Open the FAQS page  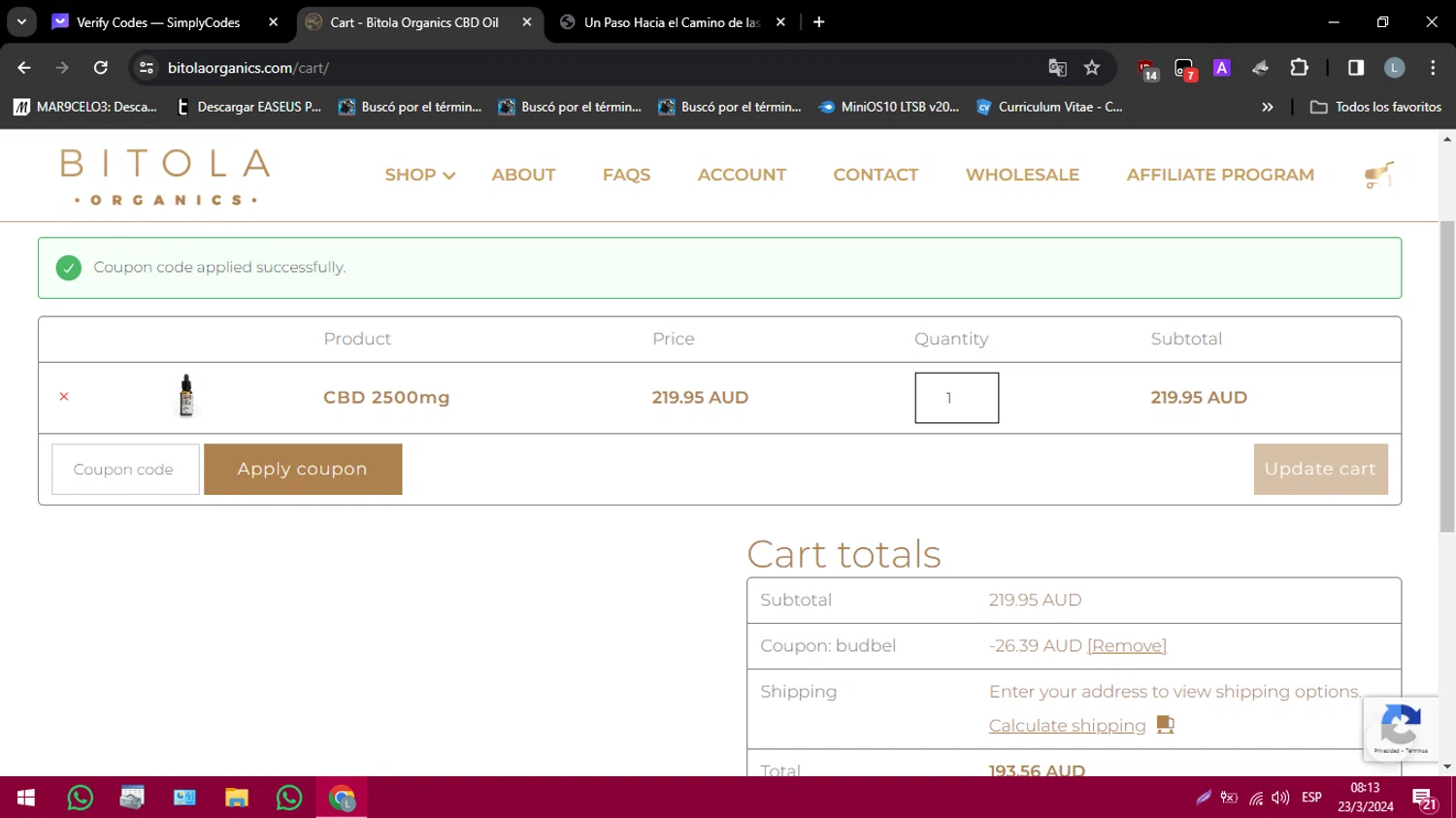[626, 175]
